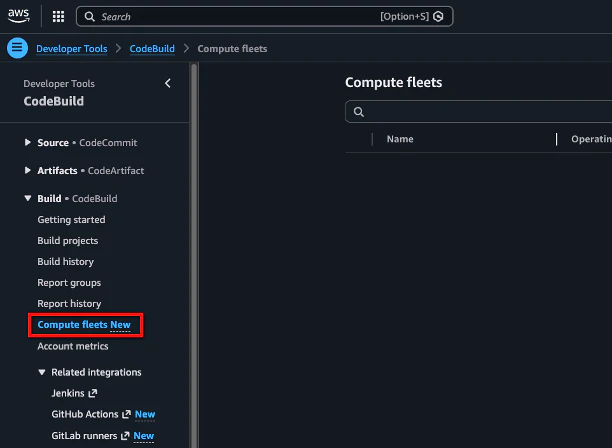Open Jenkins external link icon
The height and width of the screenshot is (448, 612).
point(93,393)
